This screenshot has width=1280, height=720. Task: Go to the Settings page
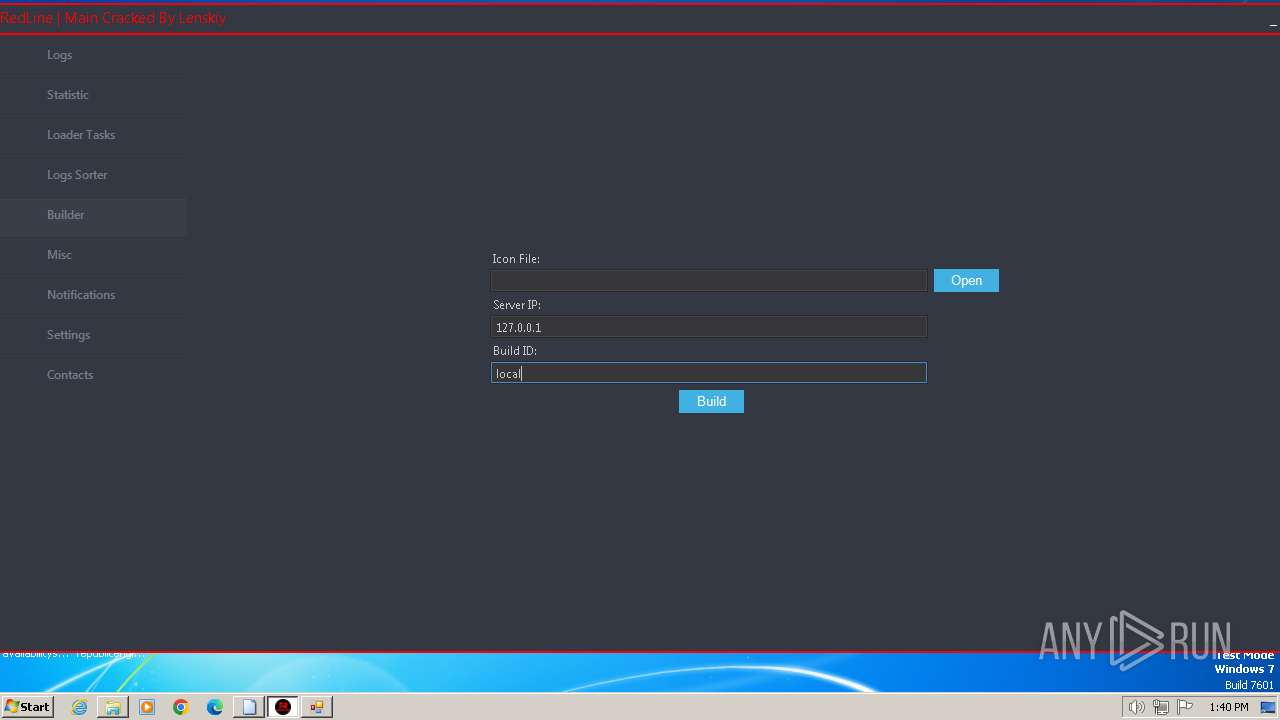[x=93, y=335]
